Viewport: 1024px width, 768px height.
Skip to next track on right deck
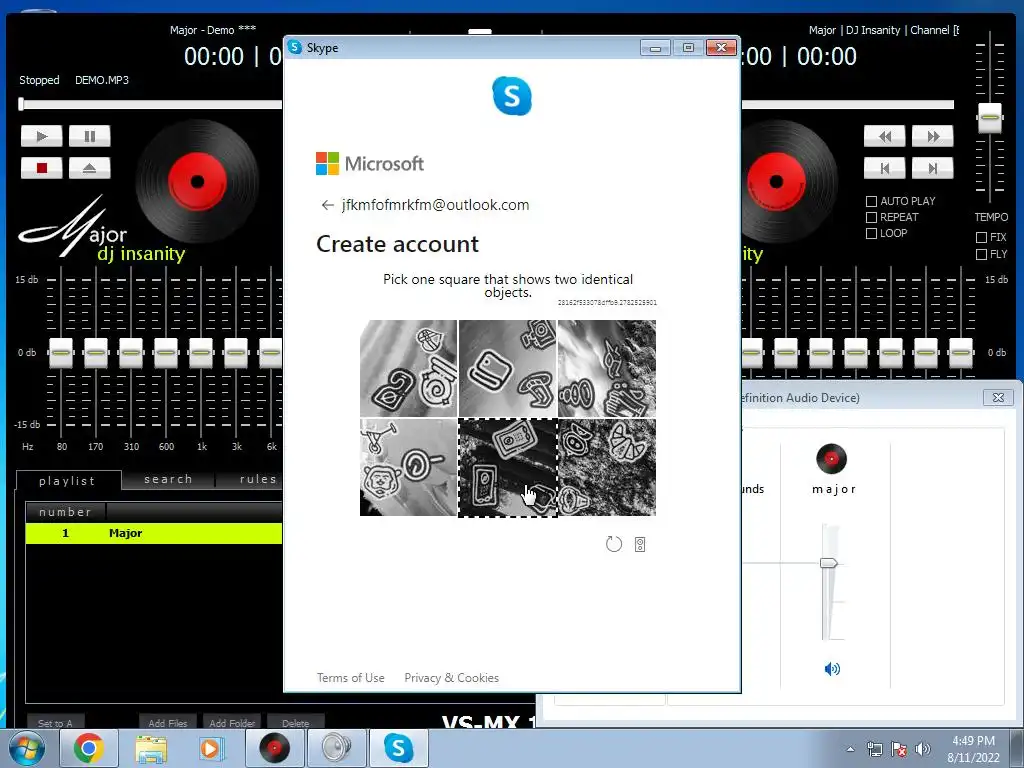pos(933,168)
